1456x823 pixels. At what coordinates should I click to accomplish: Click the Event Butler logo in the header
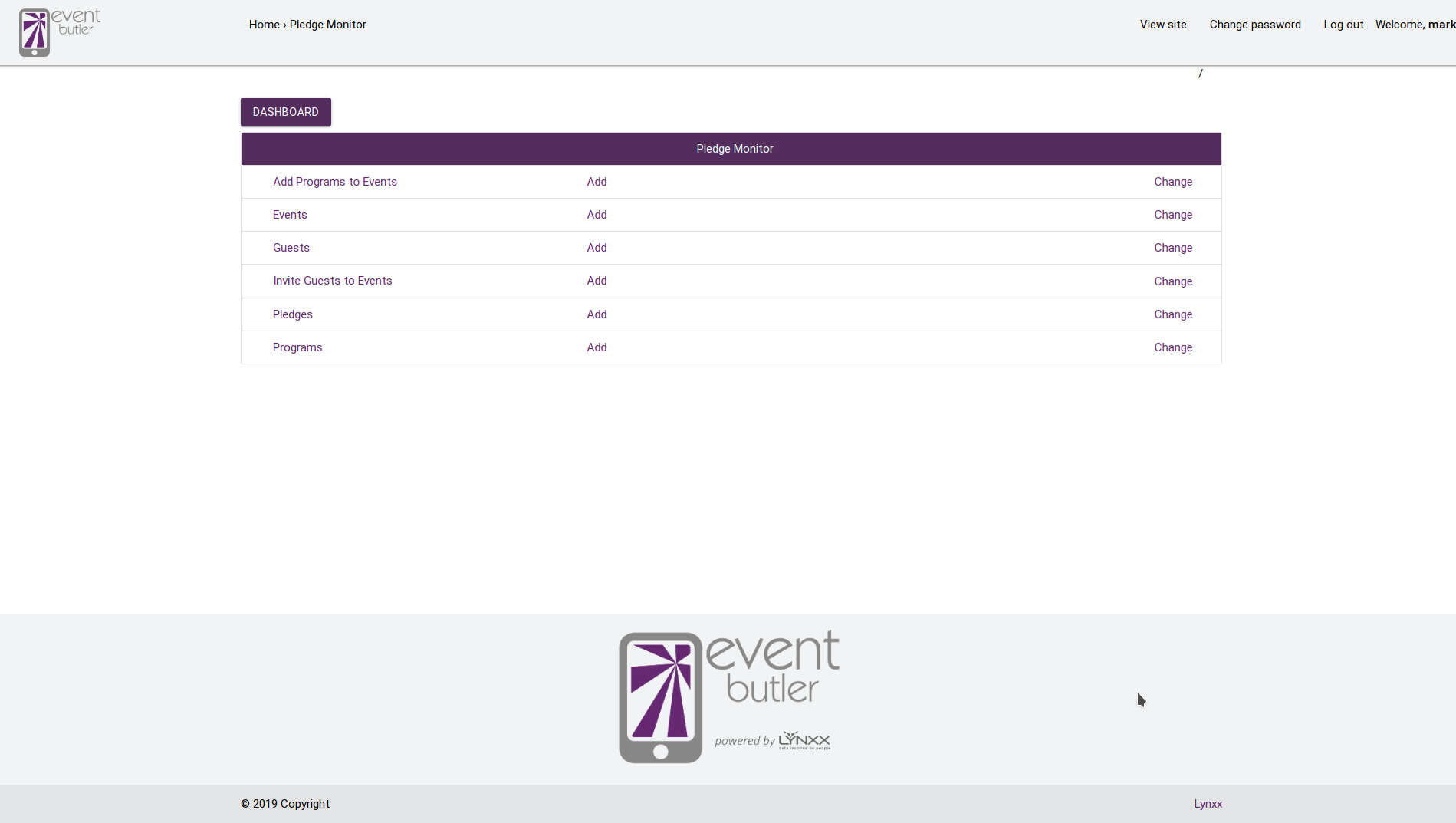click(58, 31)
